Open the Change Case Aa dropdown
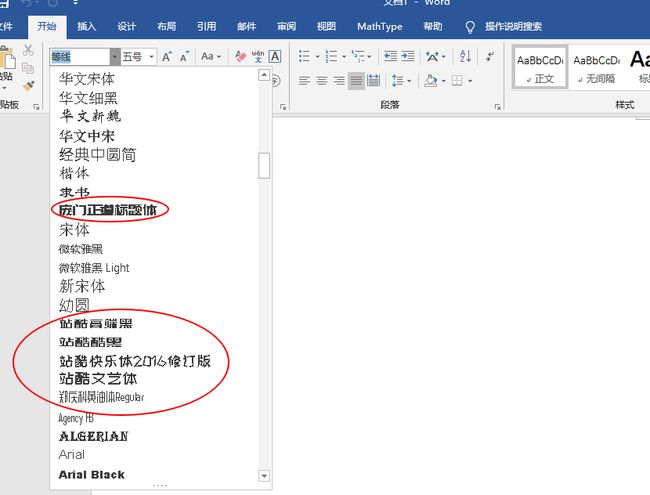 click(x=211, y=56)
